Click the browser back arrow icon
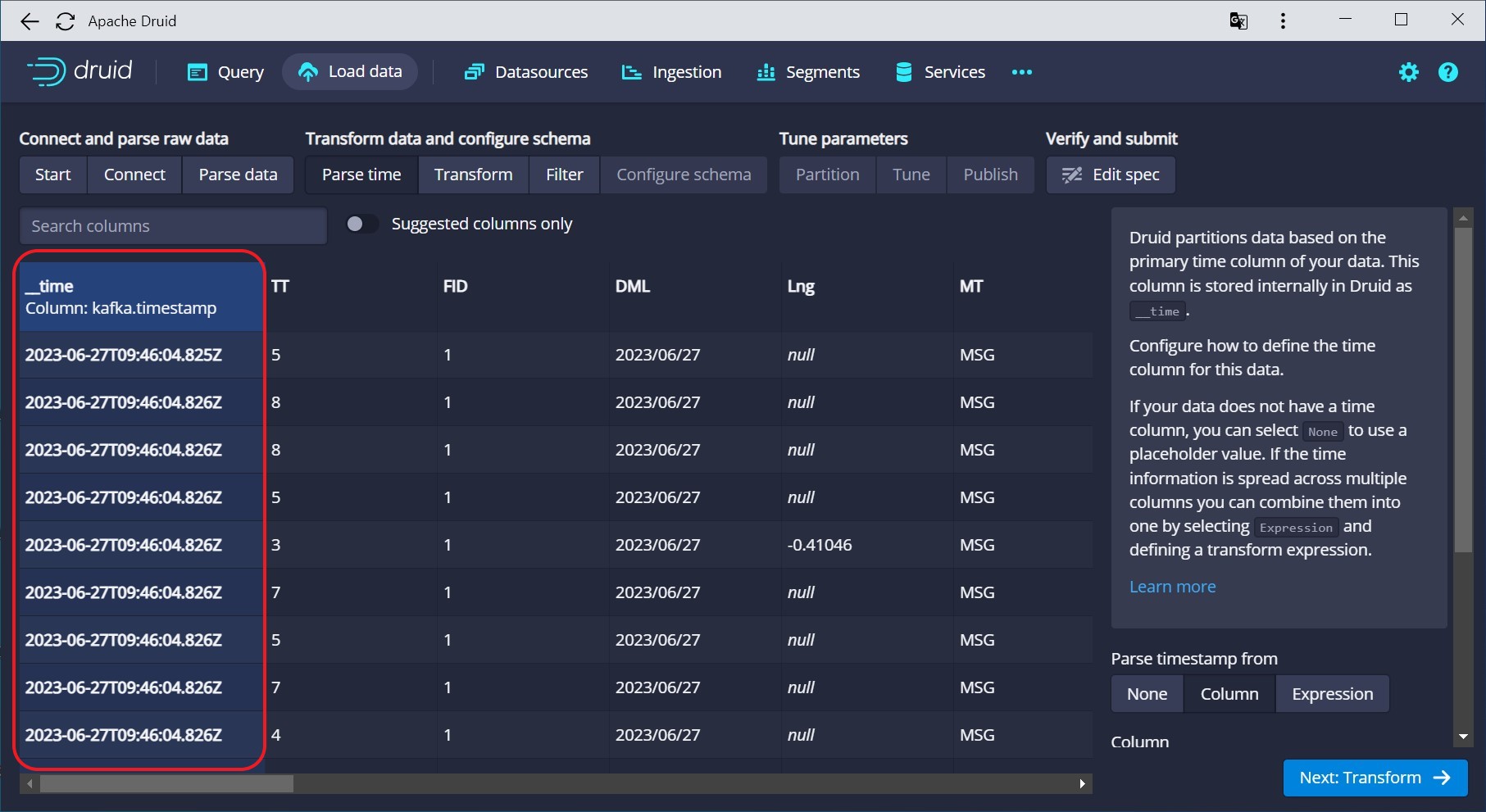 pyautogui.click(x=30, y=21)
